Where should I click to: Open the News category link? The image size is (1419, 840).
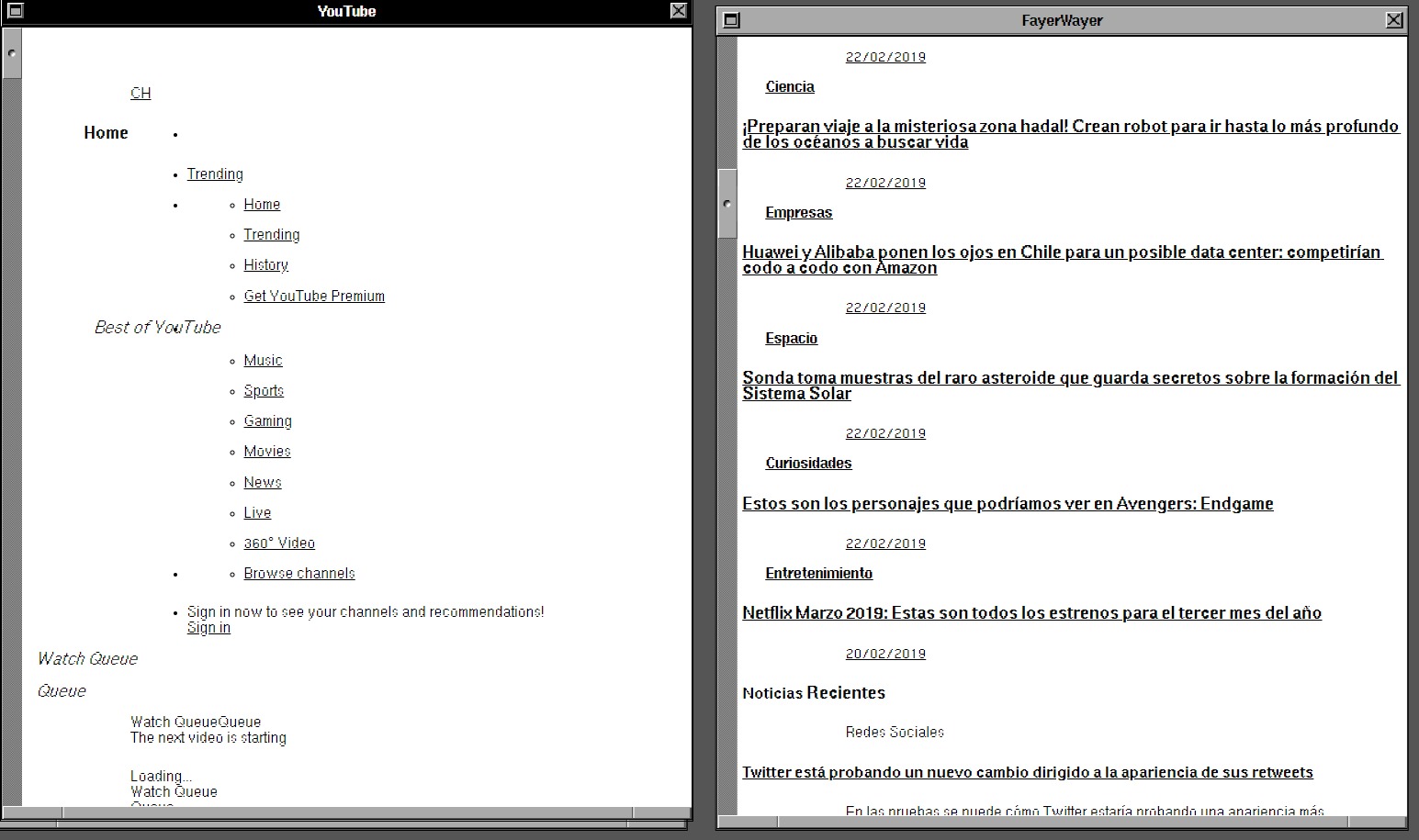(x=263, y=482)
